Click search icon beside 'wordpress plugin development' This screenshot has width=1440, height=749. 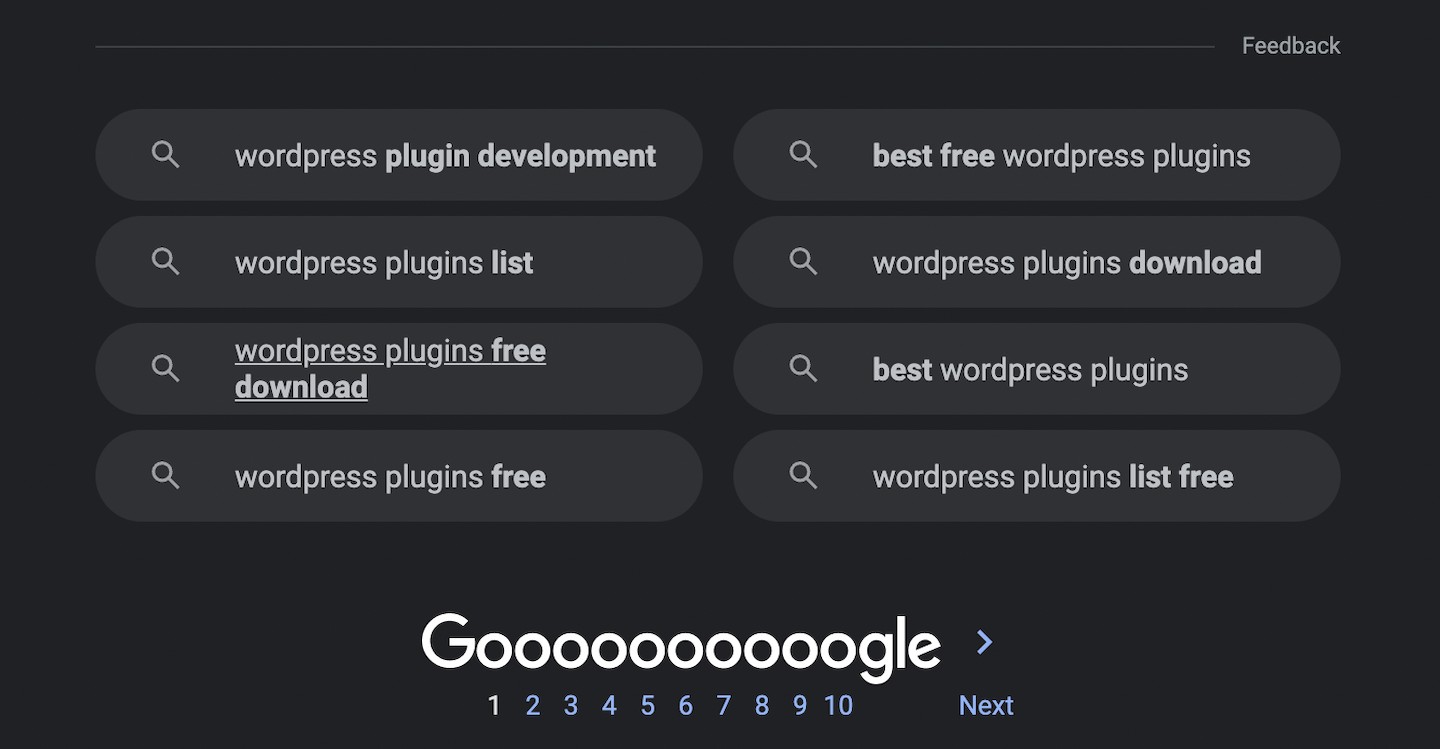point(165,155)
